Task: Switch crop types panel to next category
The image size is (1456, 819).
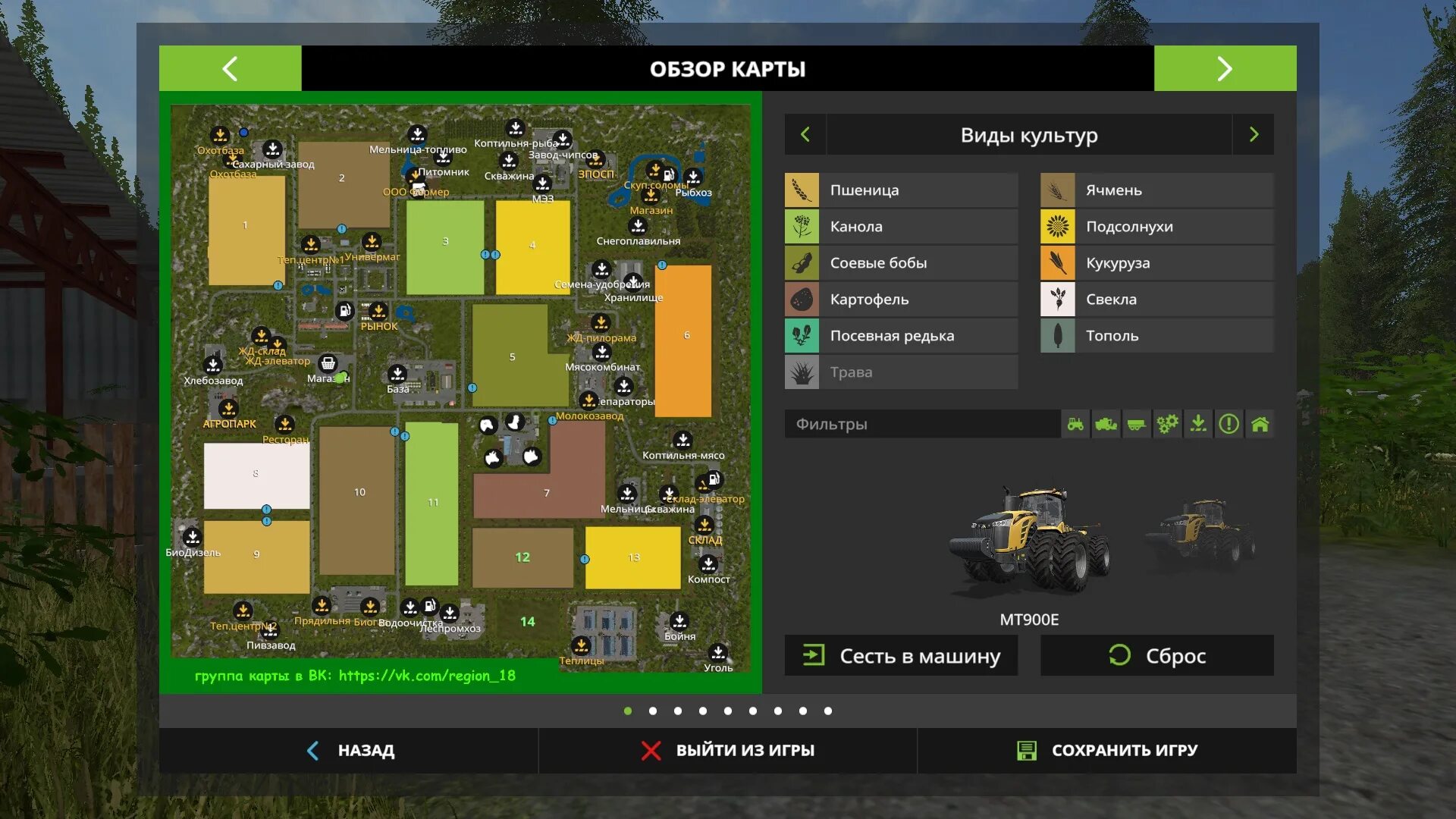Action: coord(1254,135)
